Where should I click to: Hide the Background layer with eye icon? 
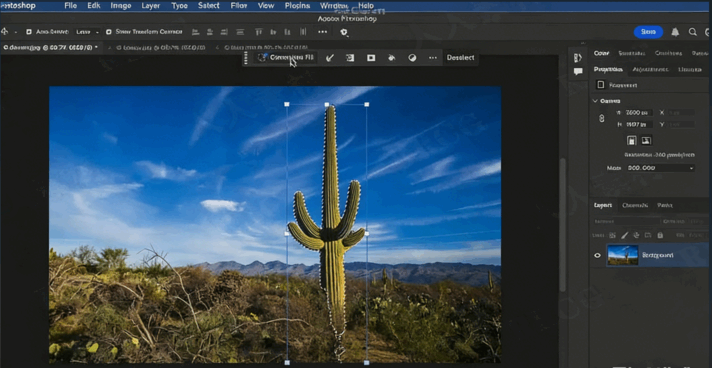[597, 255]
